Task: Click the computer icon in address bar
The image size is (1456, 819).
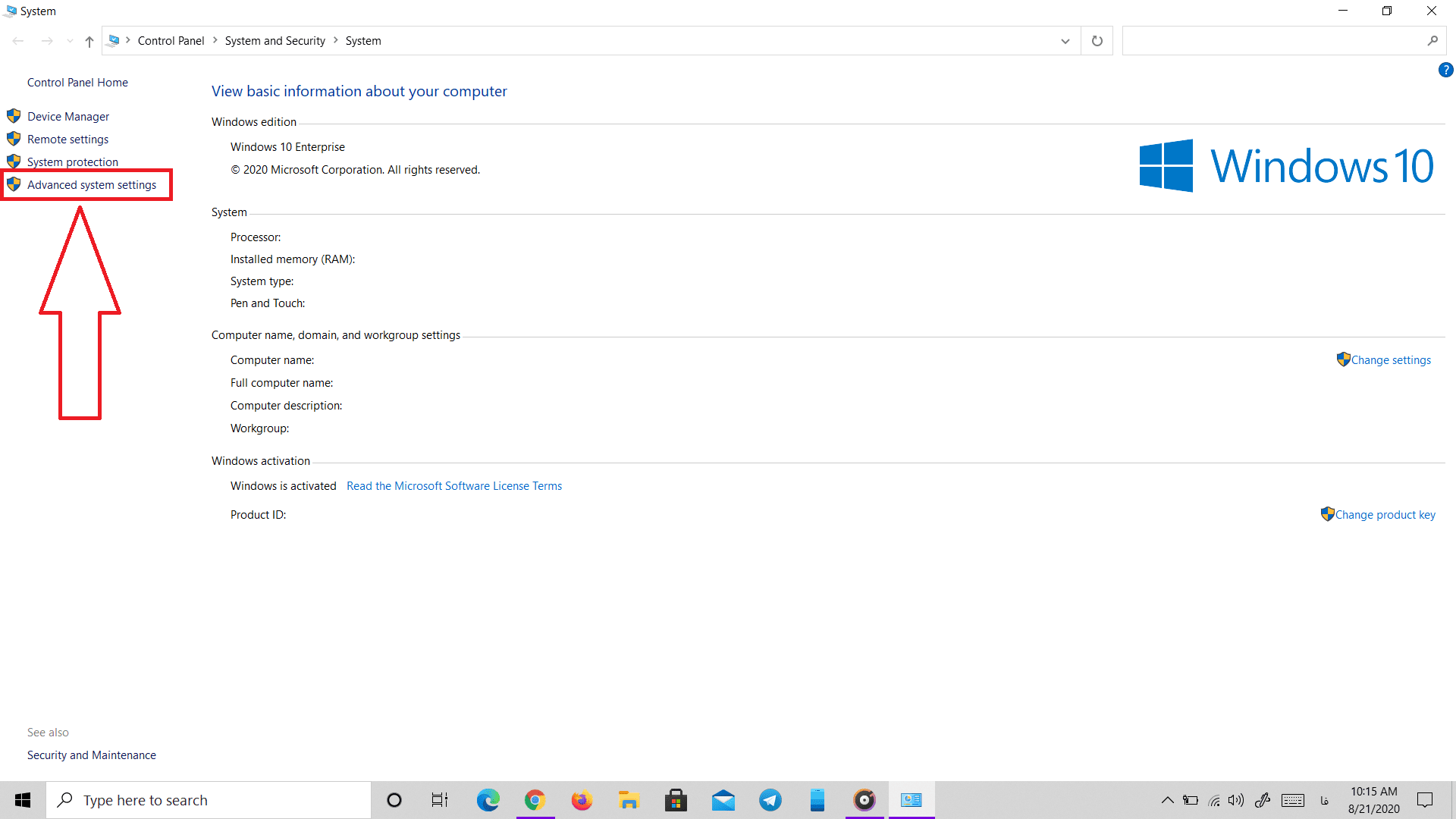Action: (x=114, y=40)
